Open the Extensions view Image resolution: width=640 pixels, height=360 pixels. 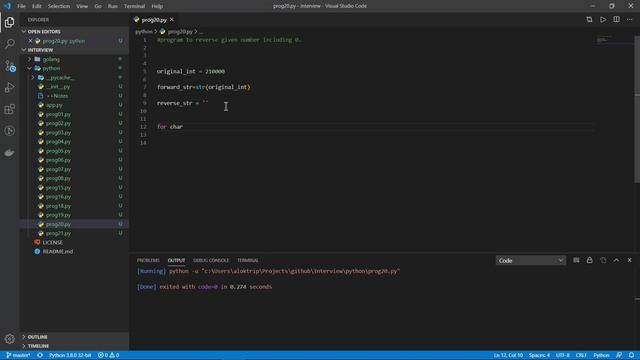tap(10, 109)
